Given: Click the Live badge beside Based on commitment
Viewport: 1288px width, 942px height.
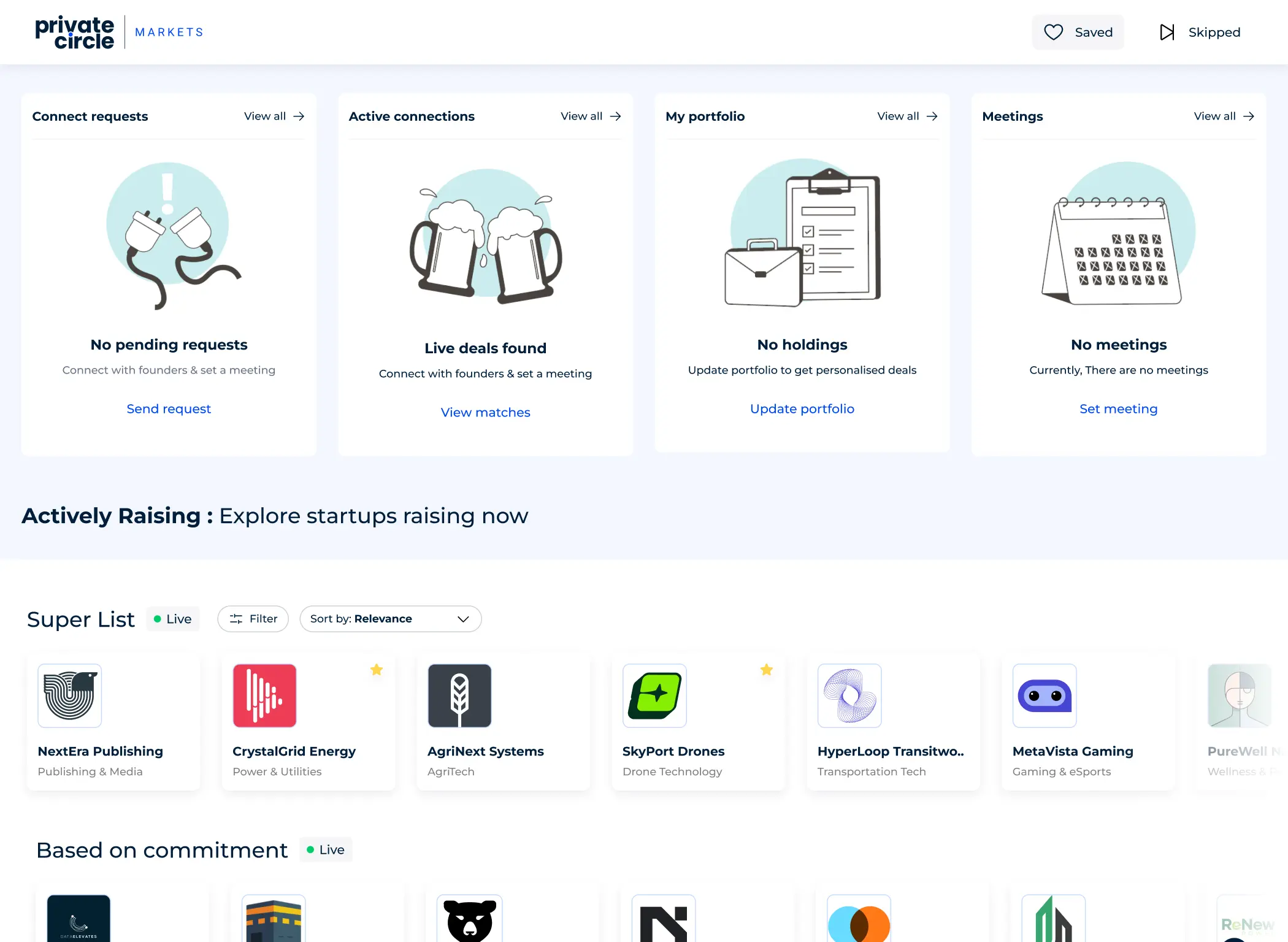Looking at the screenshot, I should click(x=326, y=849).
